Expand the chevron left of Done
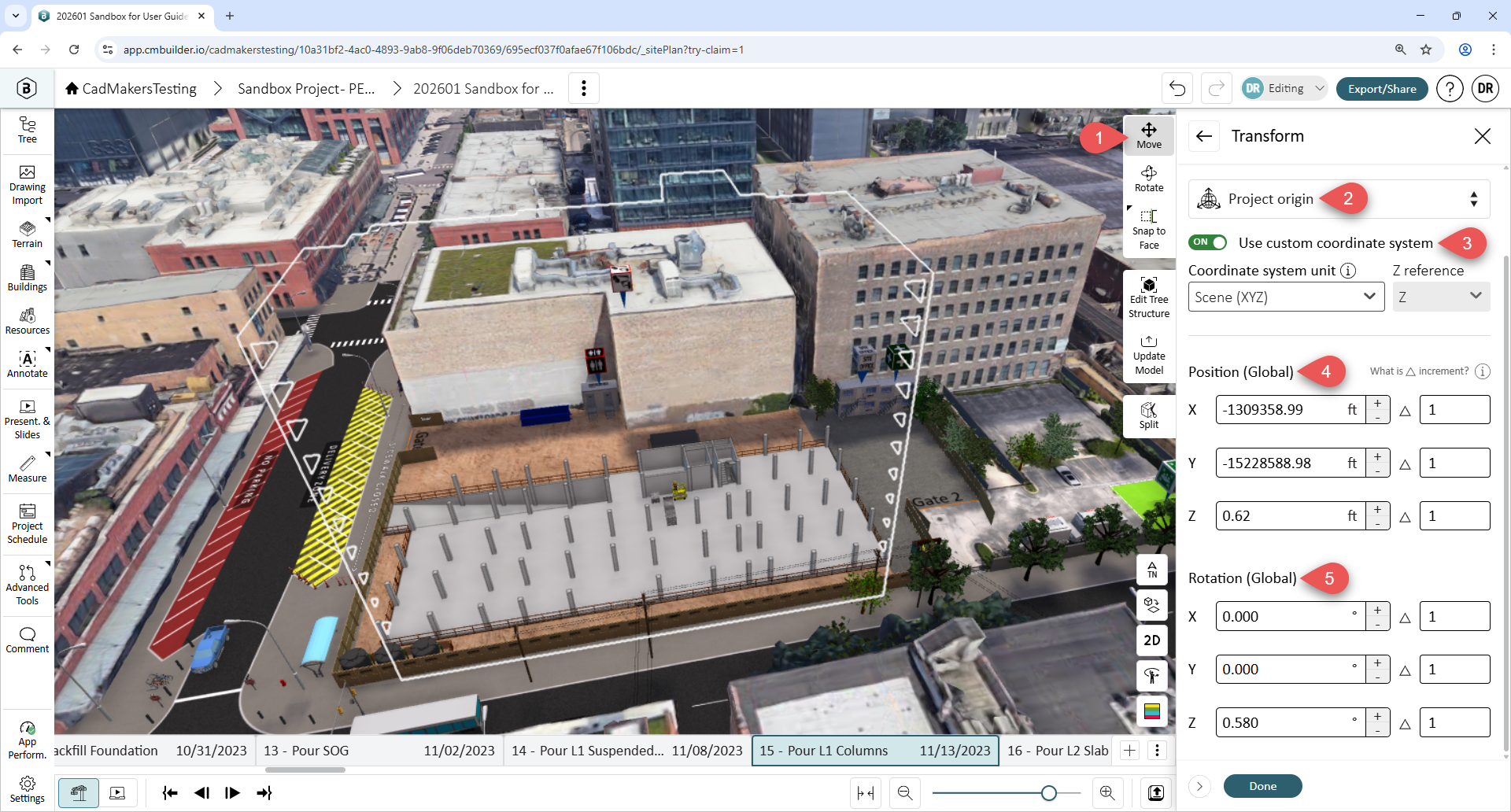The image size is (1511, 812). click(x=1199, y=786)
